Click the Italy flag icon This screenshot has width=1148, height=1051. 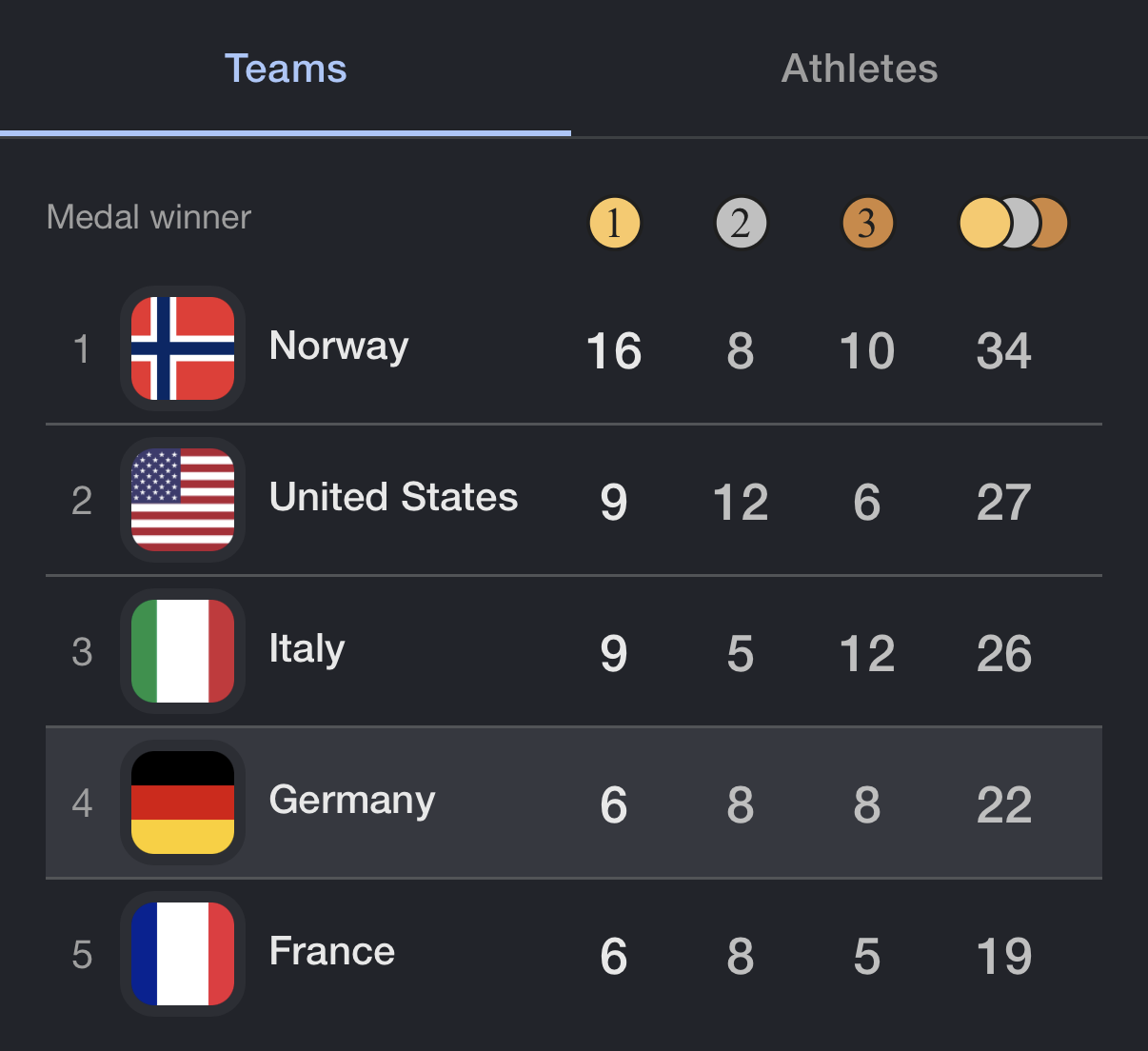(x=183, y=651)
